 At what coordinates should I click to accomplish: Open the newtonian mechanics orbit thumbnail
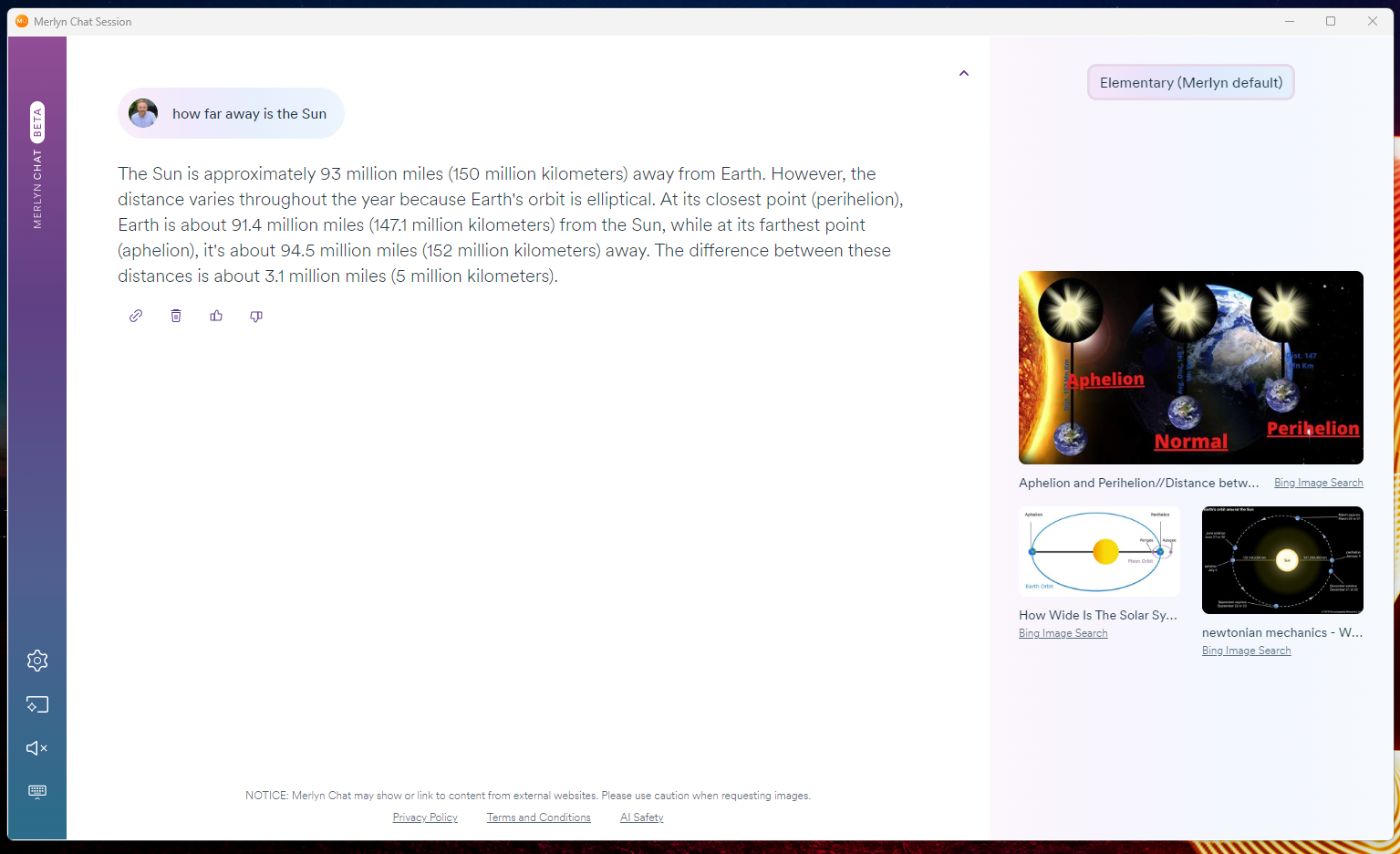coord(1281,560)
